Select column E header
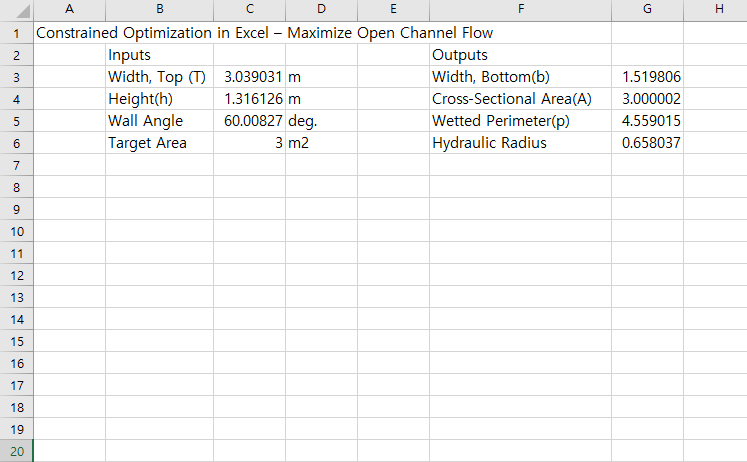Screen dimensions: 747x462 (394, 9)
